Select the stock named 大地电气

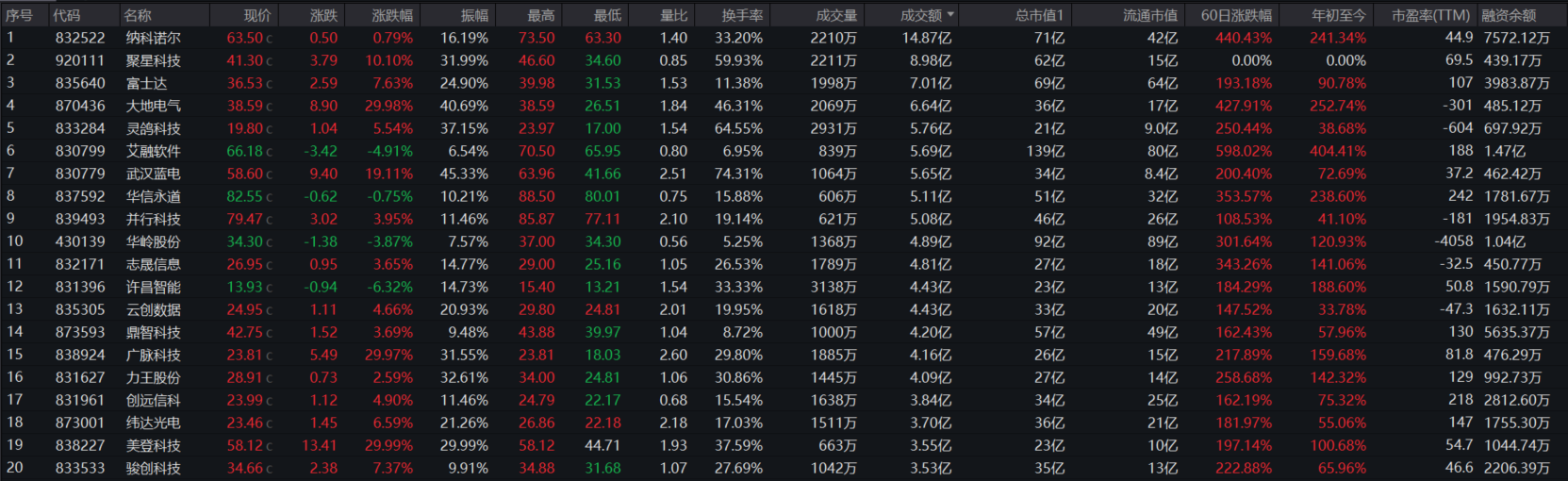pyautogui.click(x=154, y=106)
